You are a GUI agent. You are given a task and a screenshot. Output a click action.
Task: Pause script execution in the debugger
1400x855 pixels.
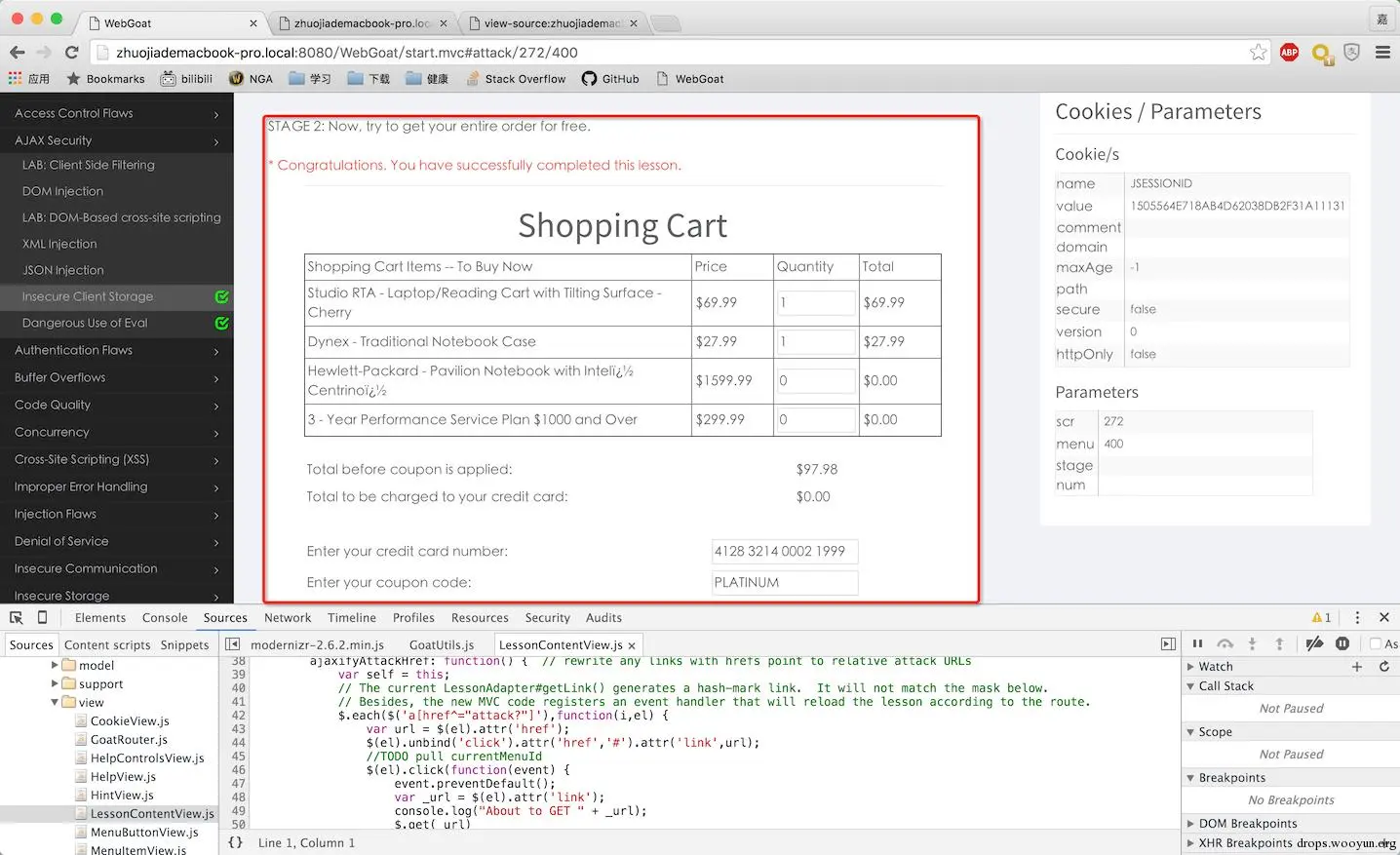[x=1197, y=643]
